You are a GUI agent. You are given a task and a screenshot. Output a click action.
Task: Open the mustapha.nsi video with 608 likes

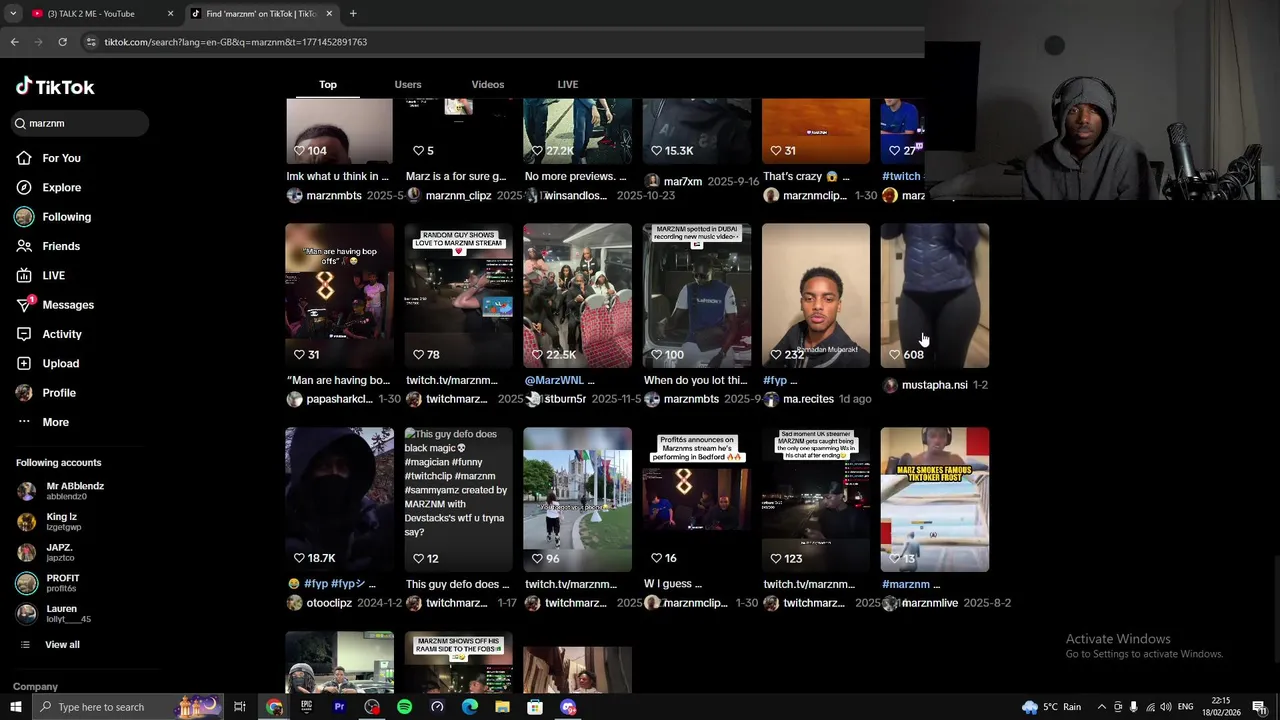tap(934, 295)
